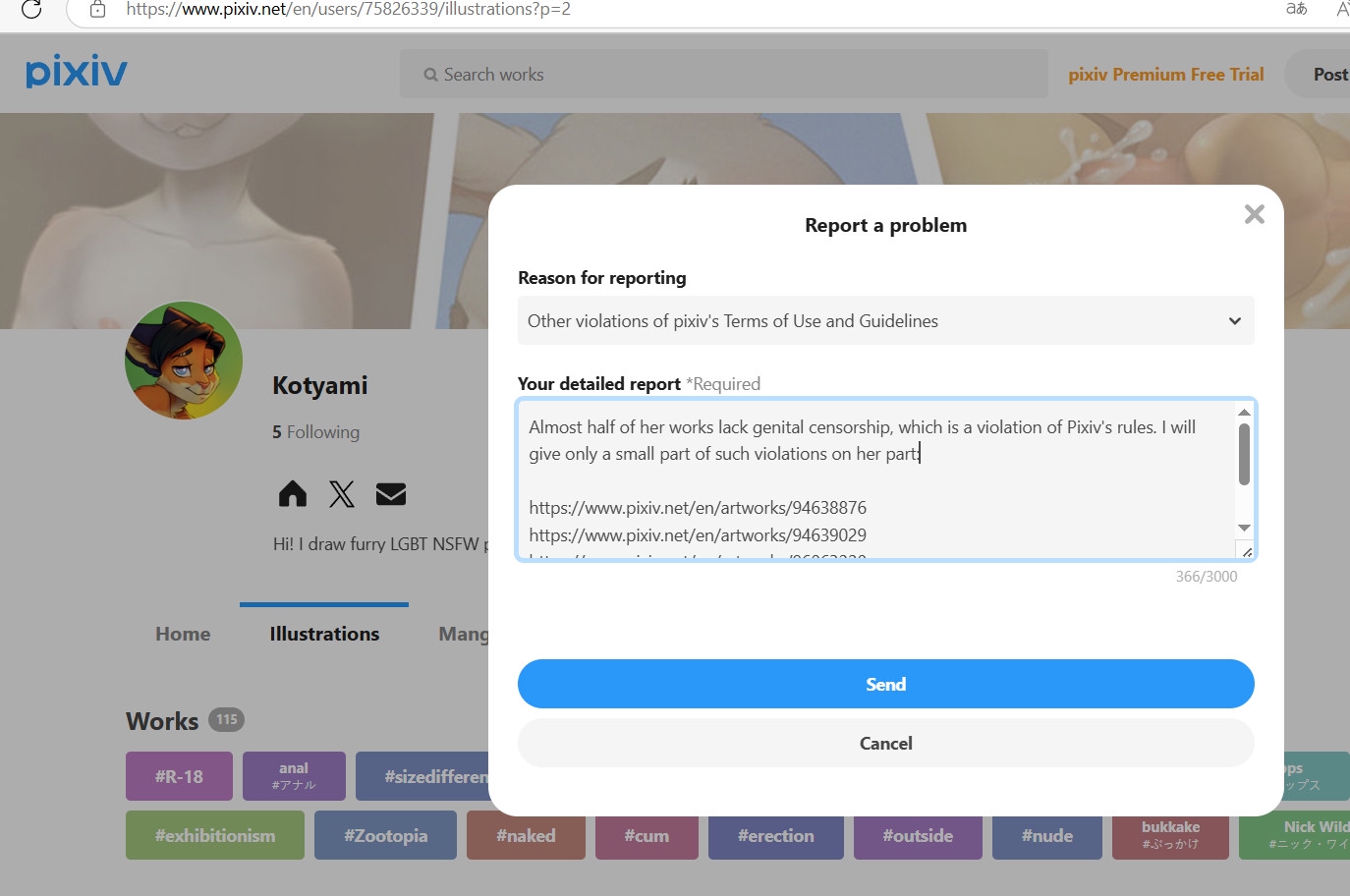This screenshot has height=896, width=1350.
Task: Click the browser reload icon
Action: click(x=31, y=9)
